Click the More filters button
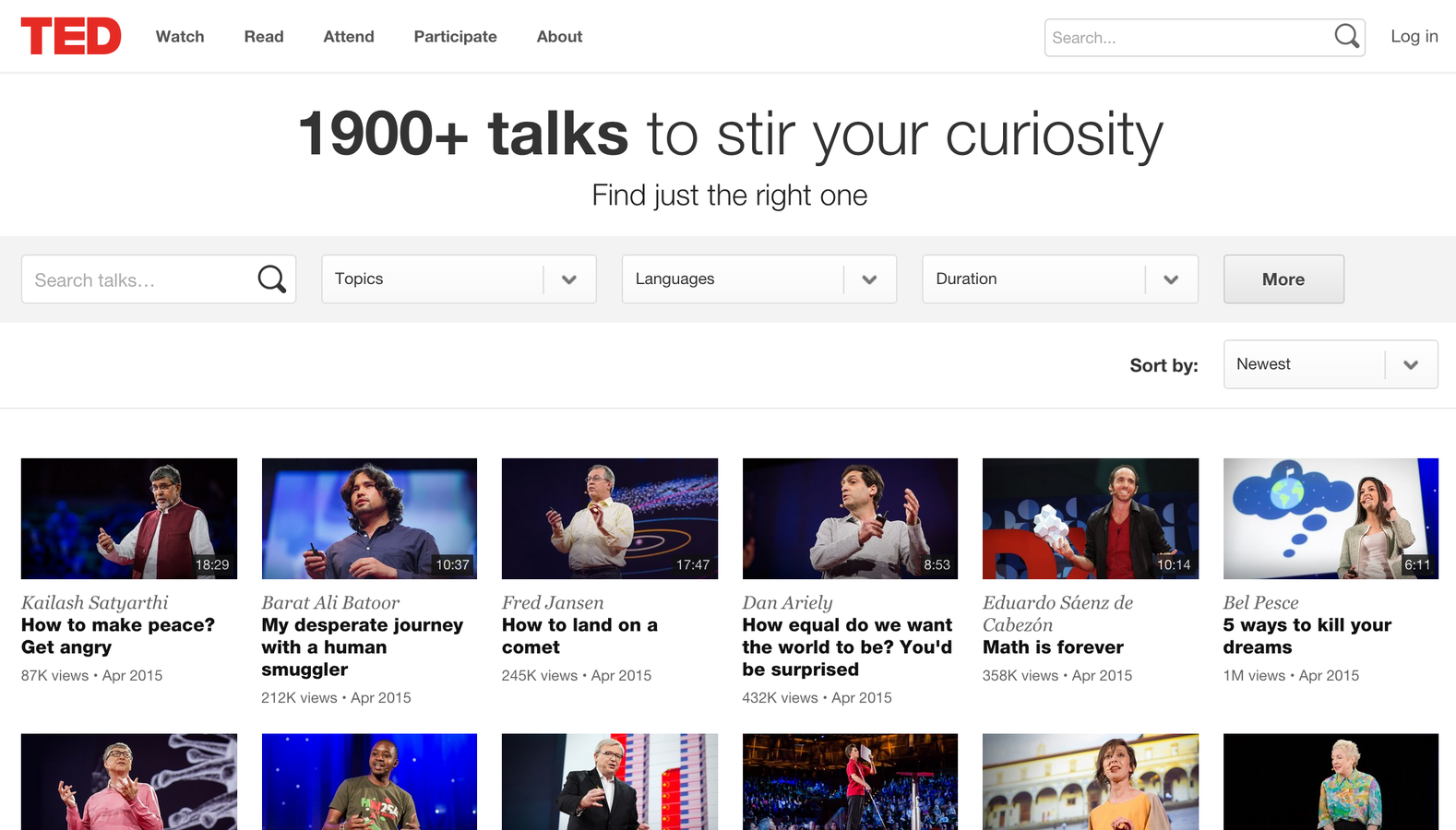This screenshot has width=1456, height=830. tap(1283, 279)
